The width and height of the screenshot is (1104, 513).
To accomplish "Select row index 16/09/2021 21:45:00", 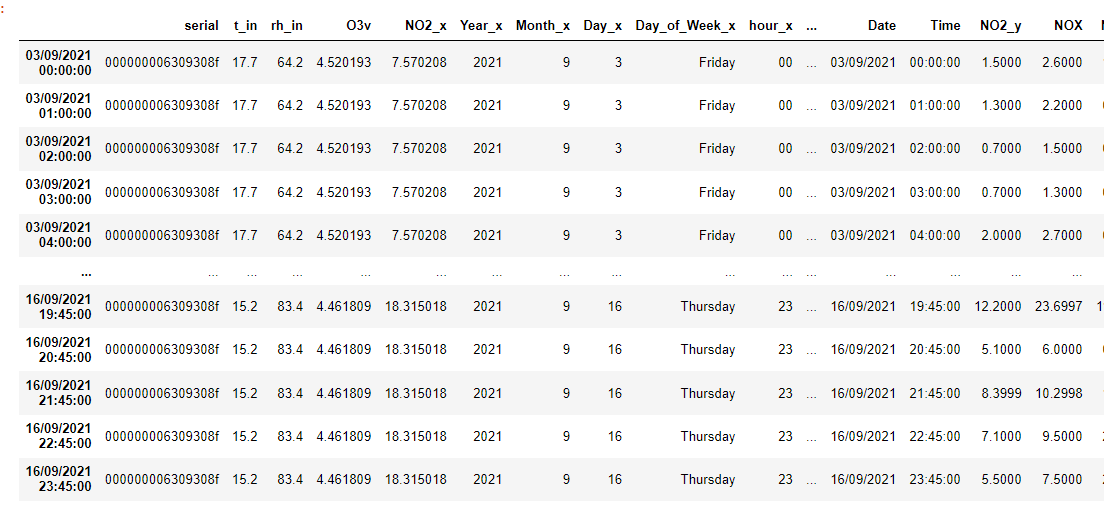I will tap(58, 393).
